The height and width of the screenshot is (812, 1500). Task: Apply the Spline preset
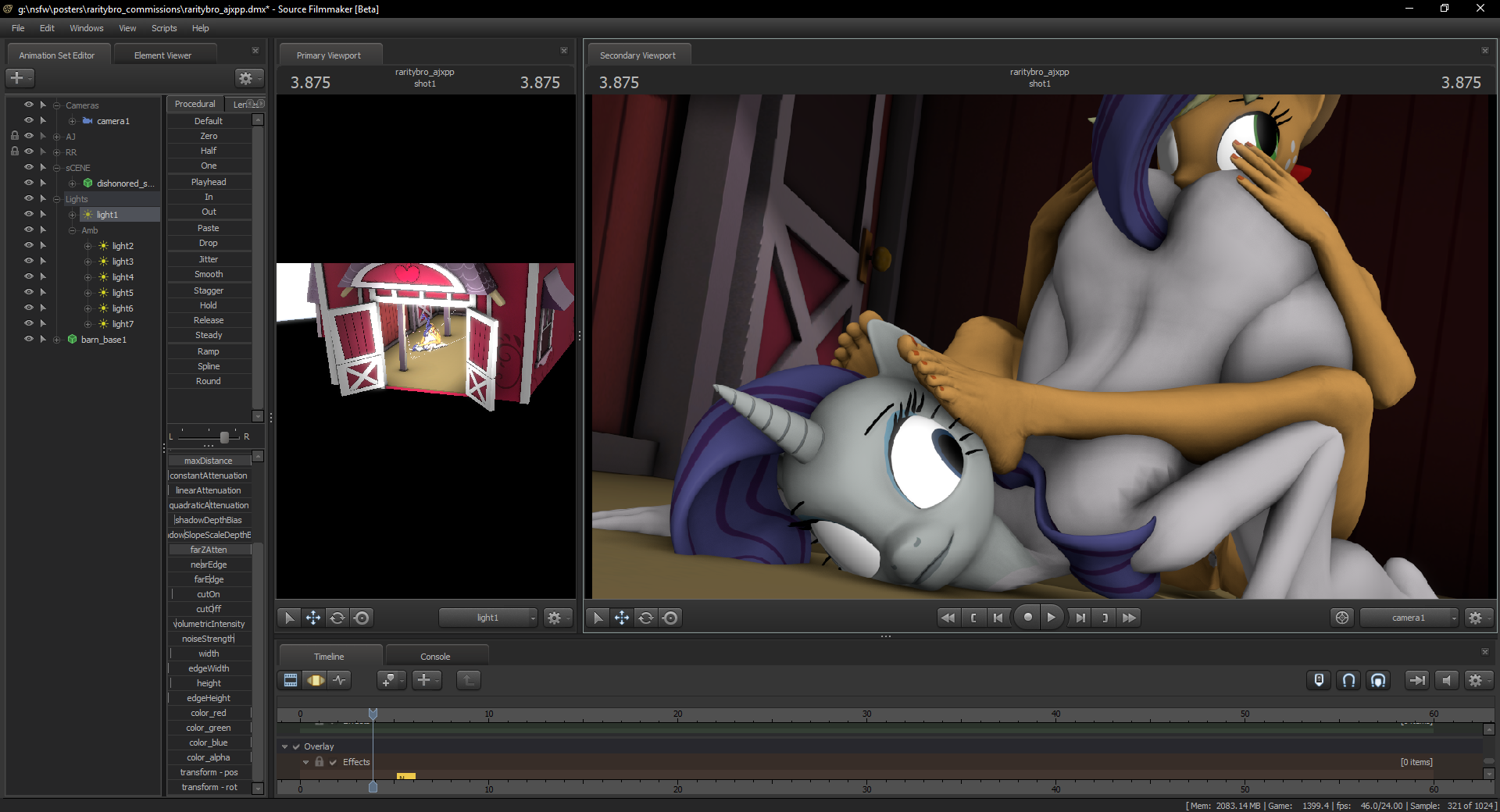coord(209,366)
